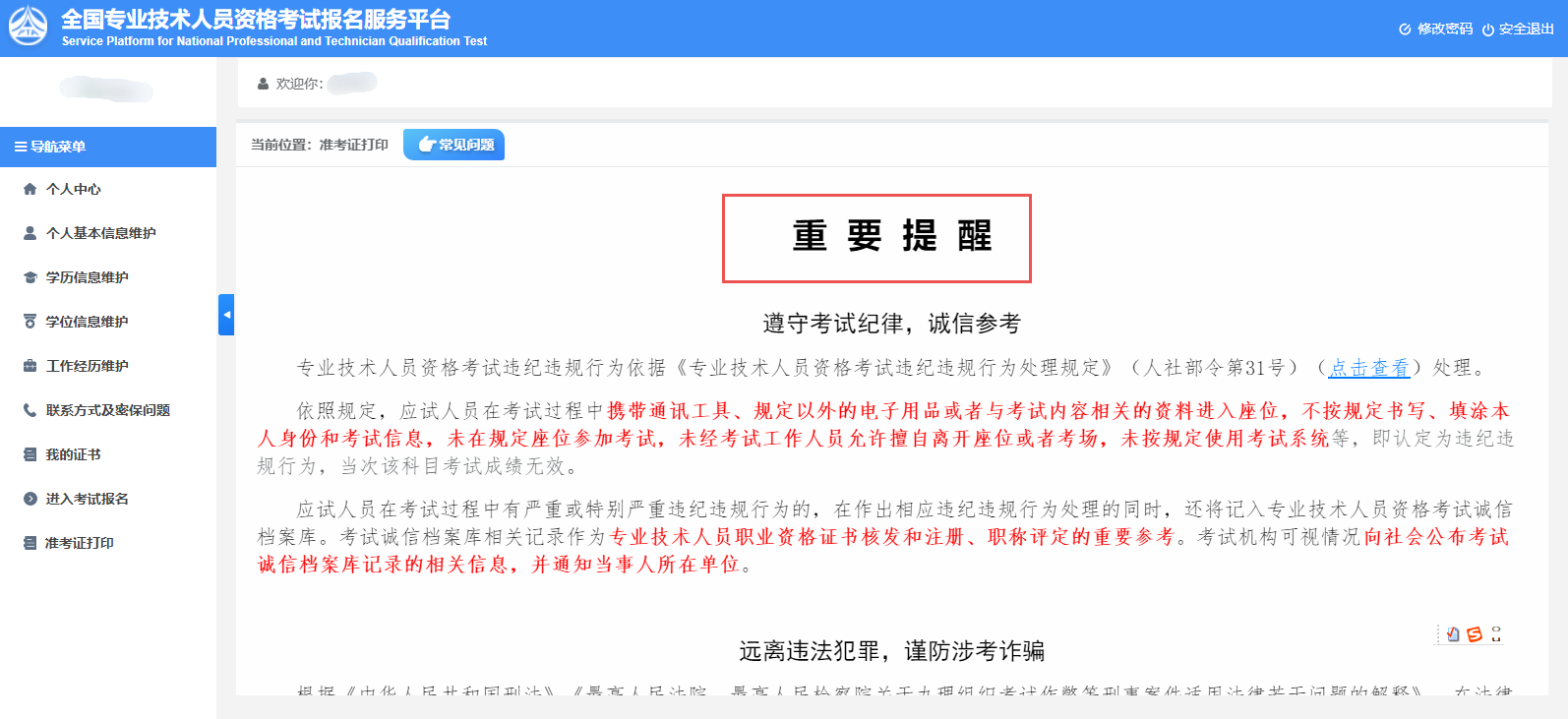This screenshot has width=1568, height=719.
Task: Click the graduation cap icon for 学历信息维护
Action: (30, 277)
